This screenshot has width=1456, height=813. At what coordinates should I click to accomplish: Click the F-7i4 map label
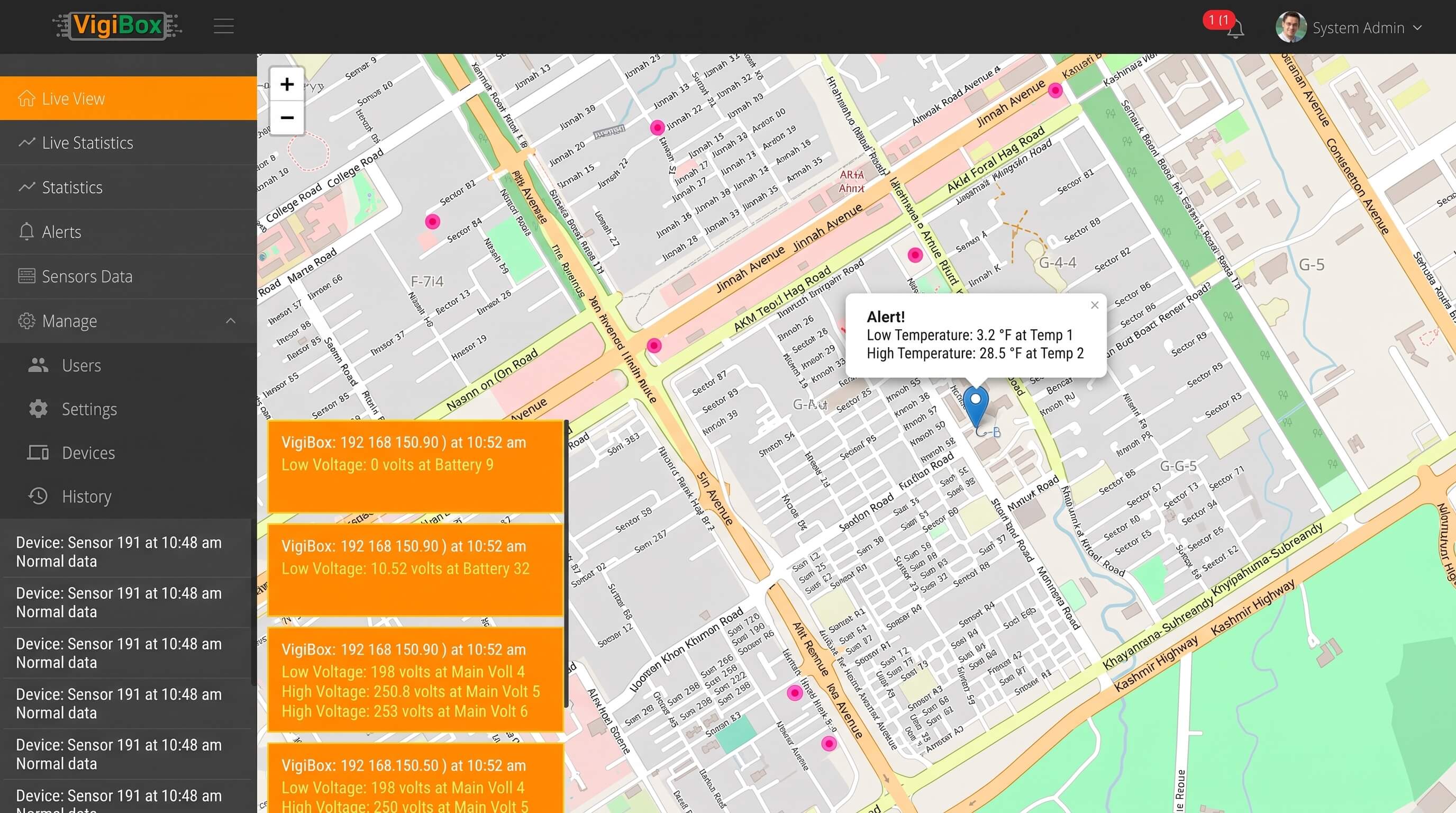(427, 281)
